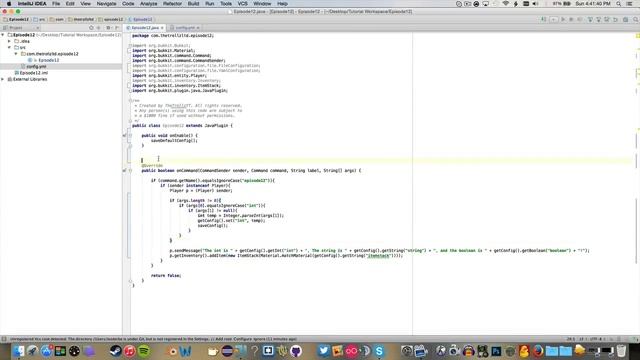Close the config.yml editor tab
Screen dimensions: 640x360
198,28
